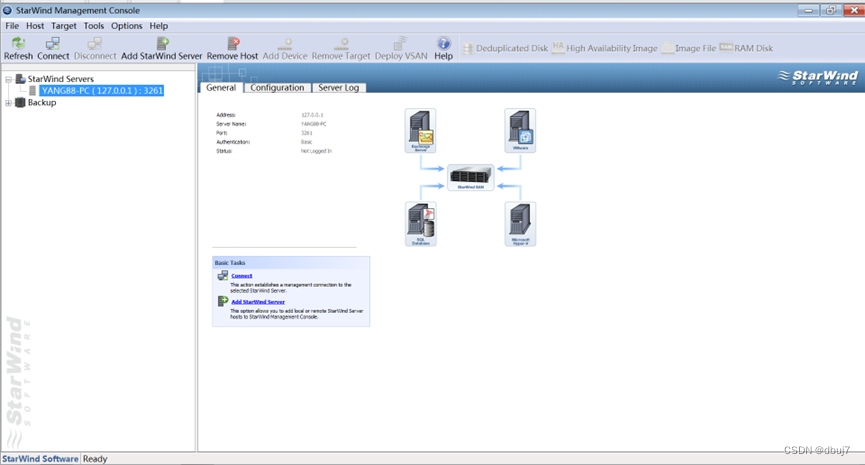Click the StarWind app icon in title bar
The height and width of the screenshot is (465, 865).
point(7,10)
